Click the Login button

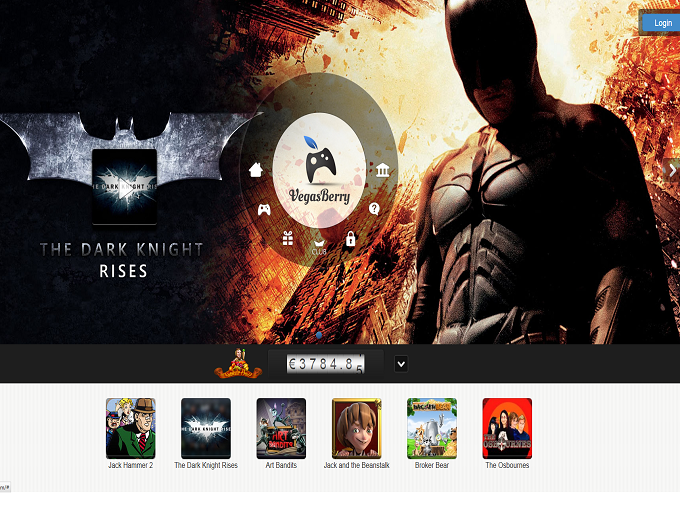click(x=663, y=23)
